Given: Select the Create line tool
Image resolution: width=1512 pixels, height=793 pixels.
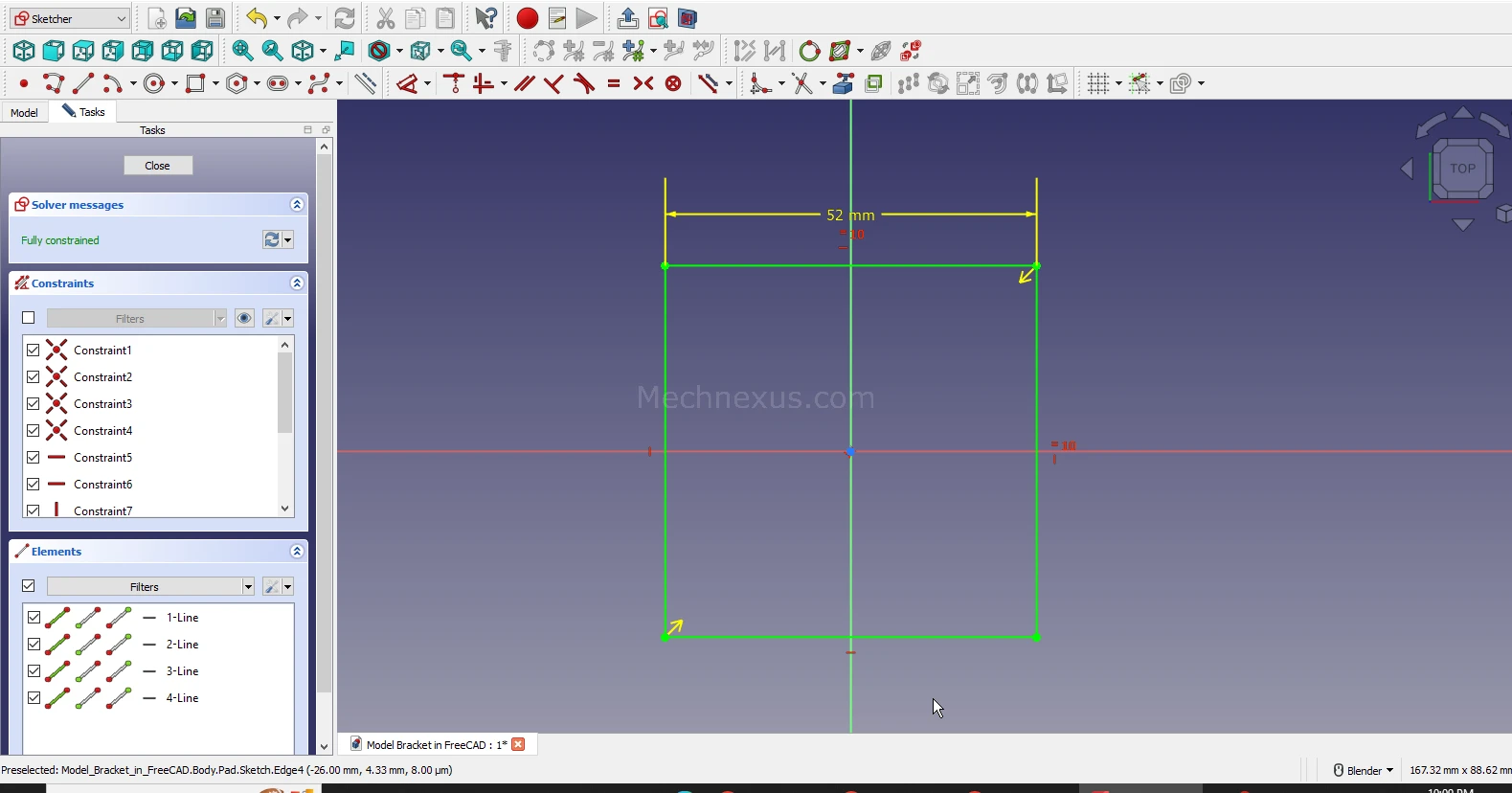Looking at the screenshot, I should [x=83, y=84].
